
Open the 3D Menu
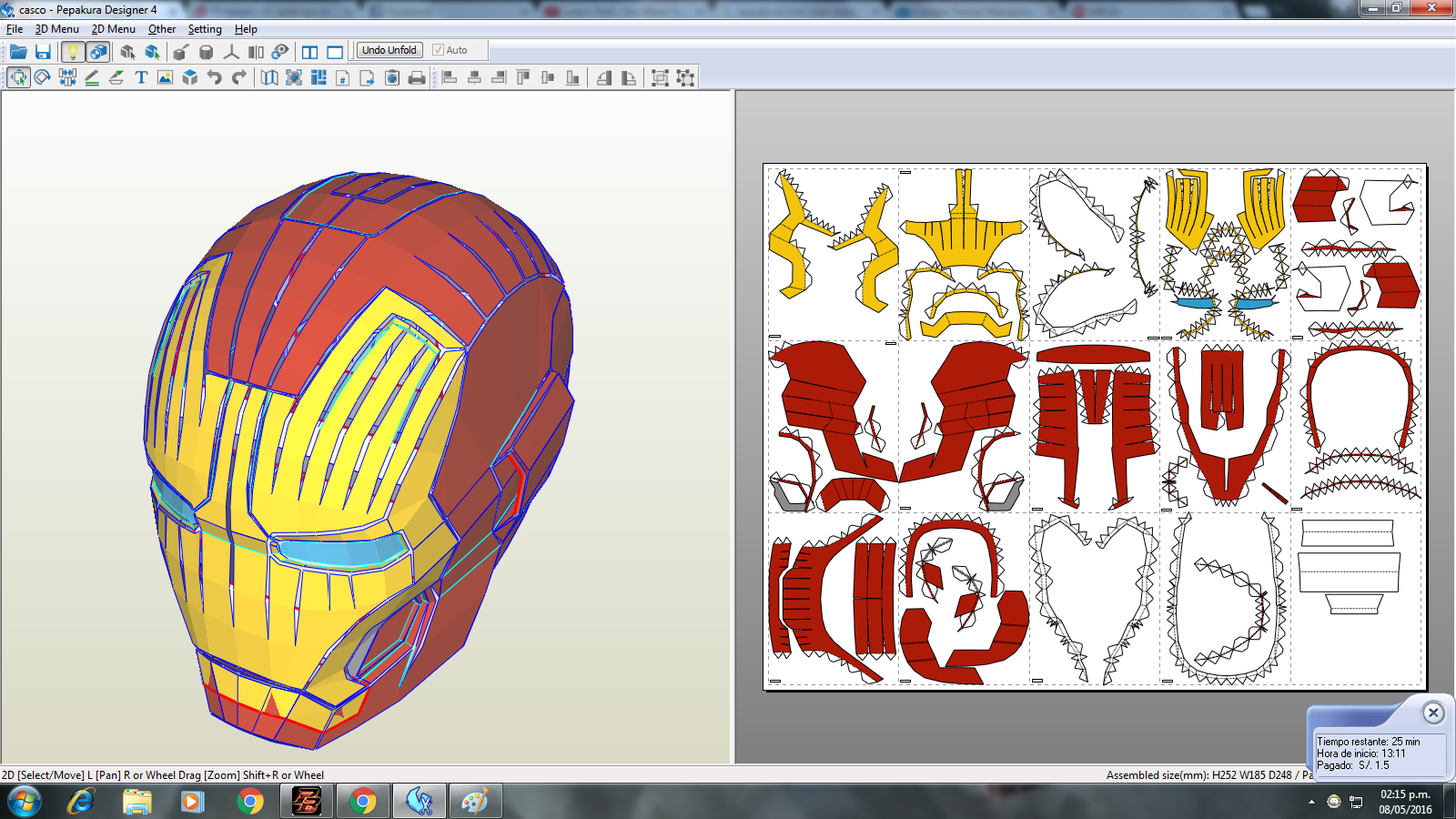coord(57,29)
